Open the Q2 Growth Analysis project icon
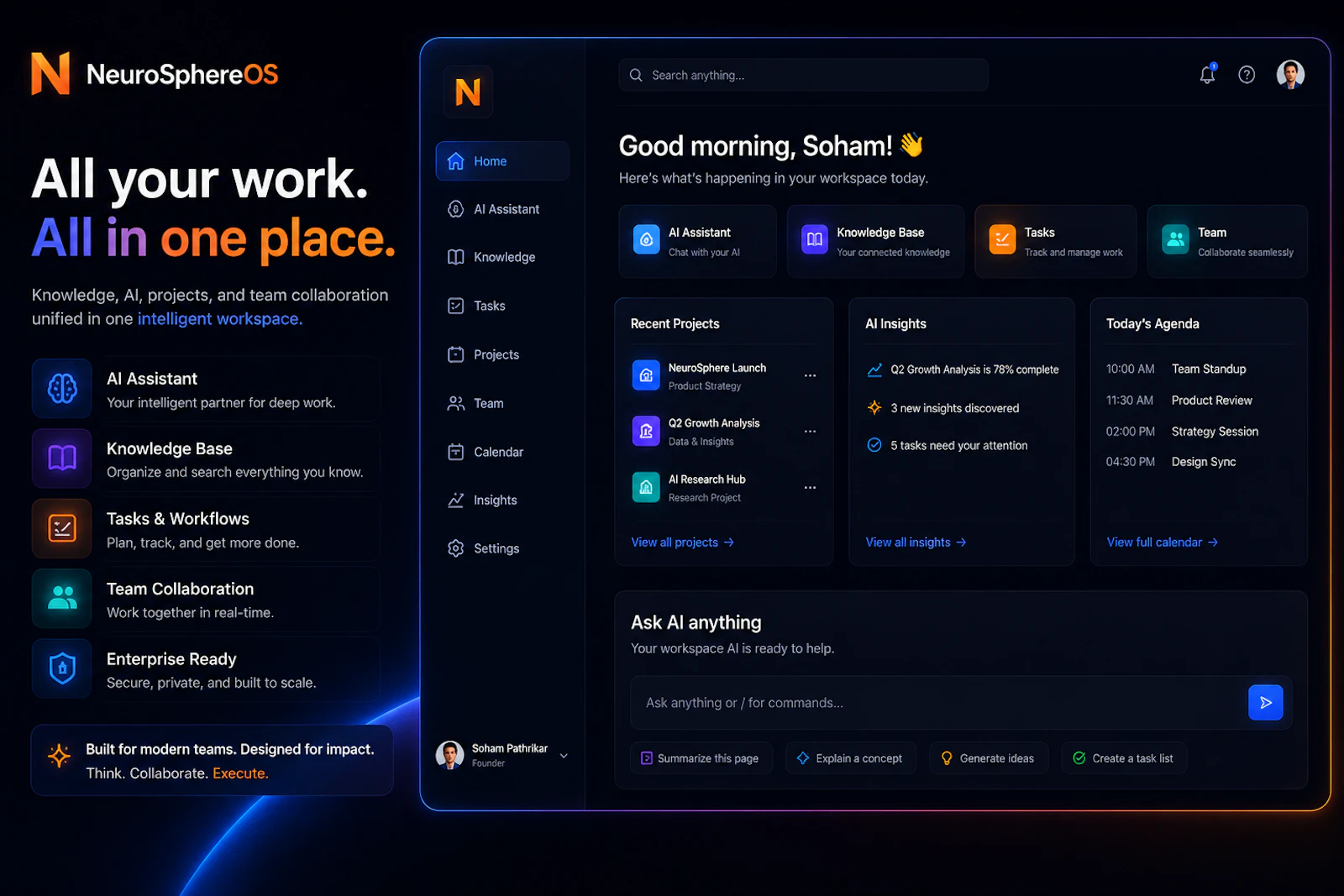This screenshot has width=1344, height=896. click(x=646, y=431)
